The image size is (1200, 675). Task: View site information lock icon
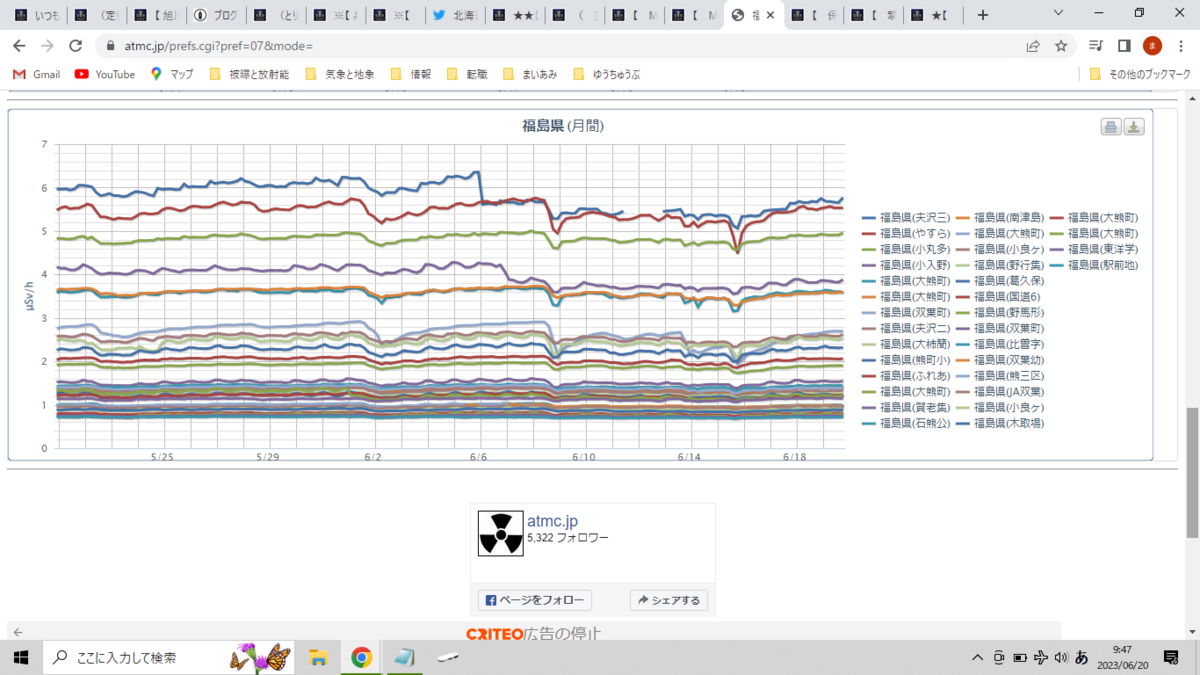tap(110, 46)
